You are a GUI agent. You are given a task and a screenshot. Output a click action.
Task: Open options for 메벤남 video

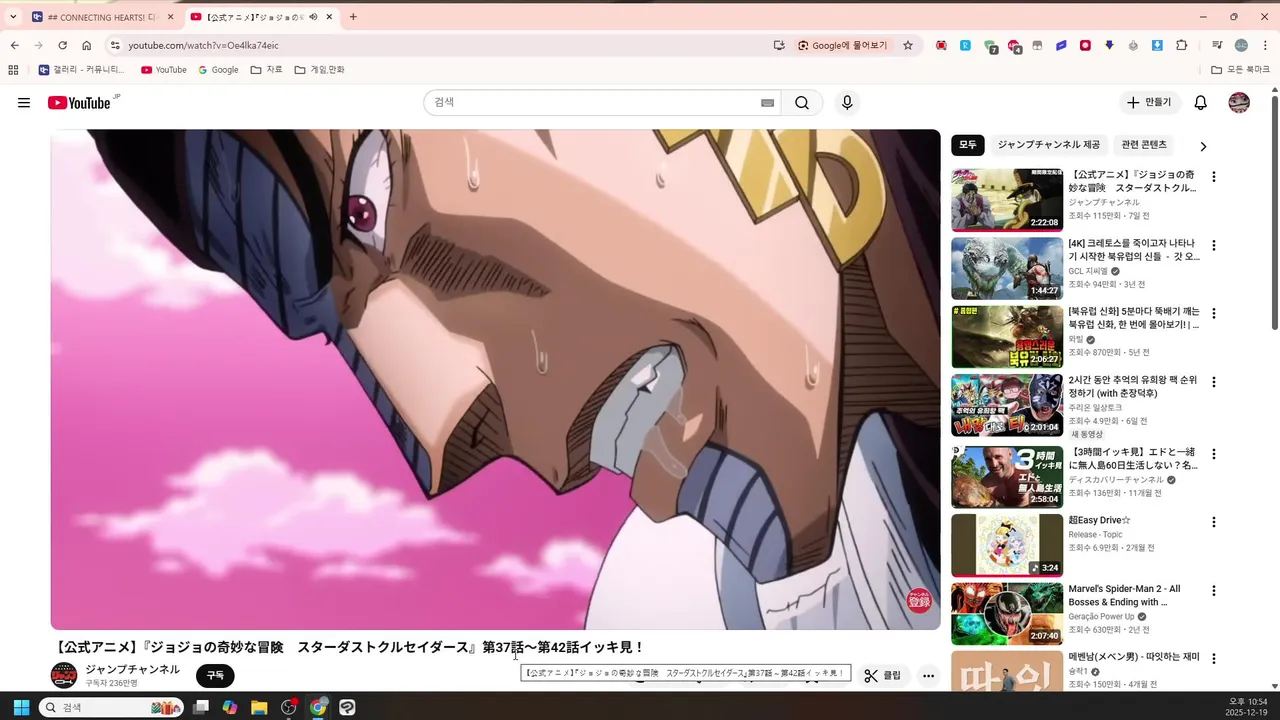[x=1214, y=659]
